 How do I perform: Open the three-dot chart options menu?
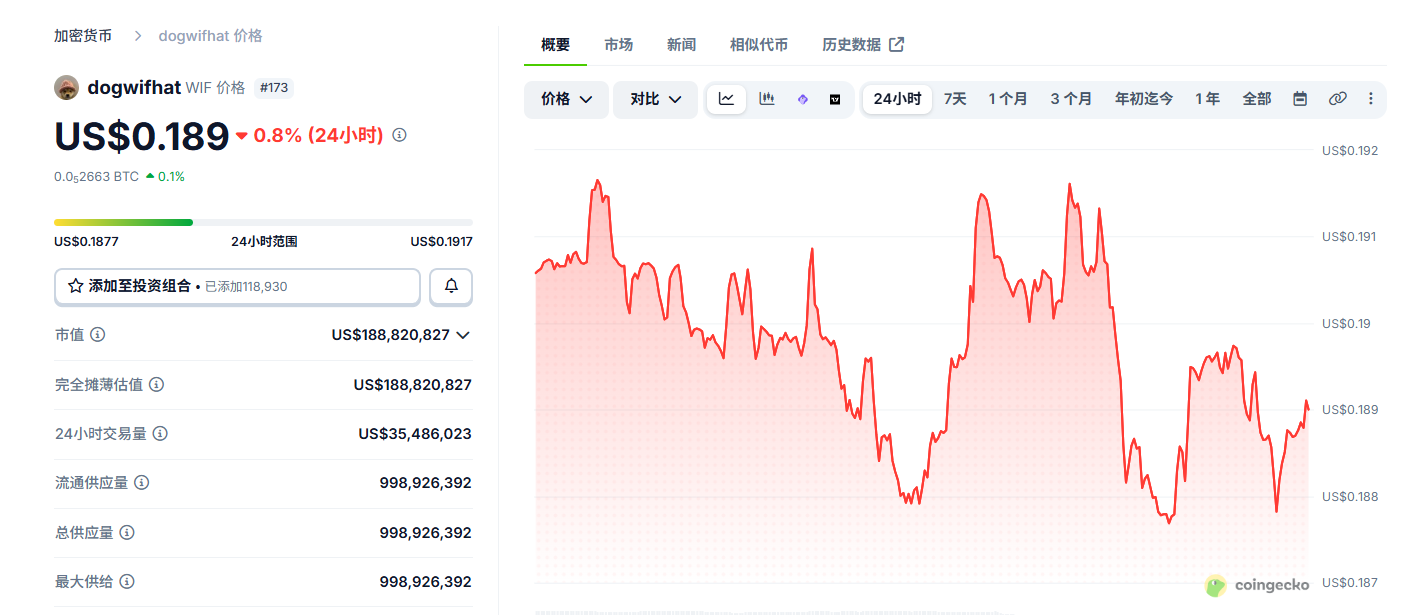pyautogui.click(x=1371, y=99)
